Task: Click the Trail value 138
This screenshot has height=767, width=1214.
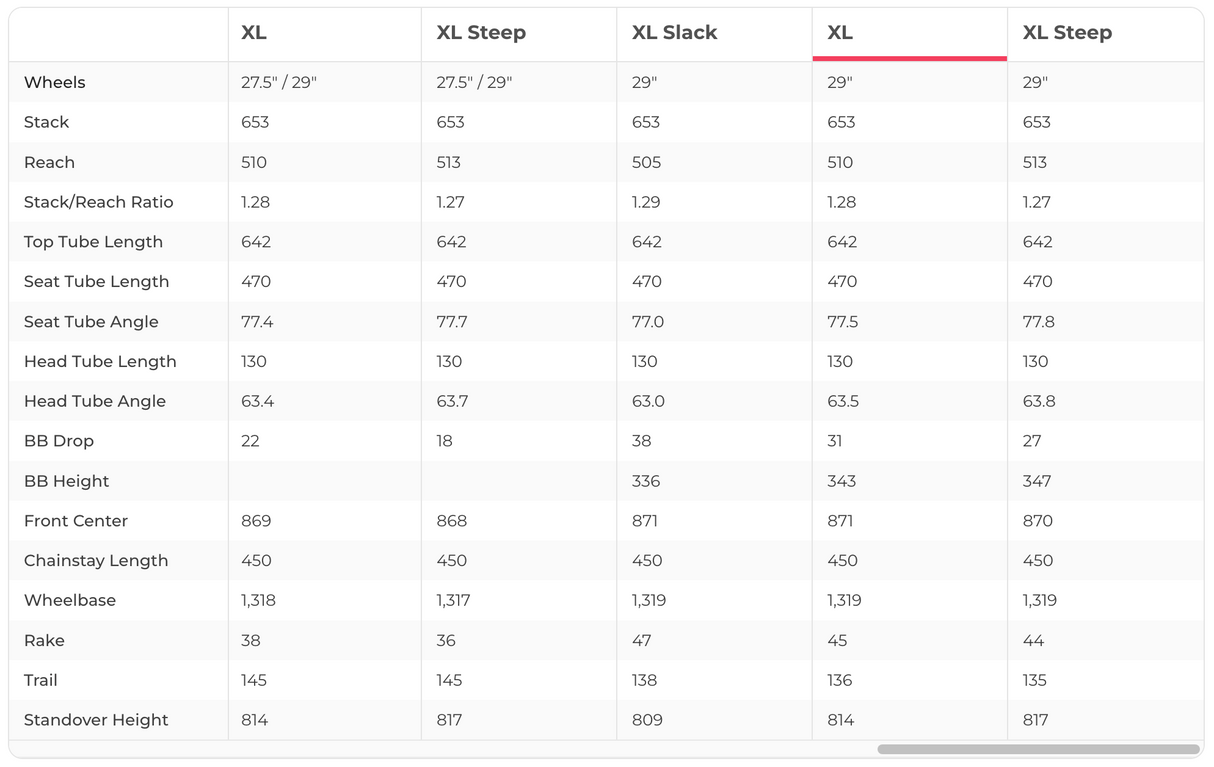Action: pyautogui.click(x=645, y=680)
